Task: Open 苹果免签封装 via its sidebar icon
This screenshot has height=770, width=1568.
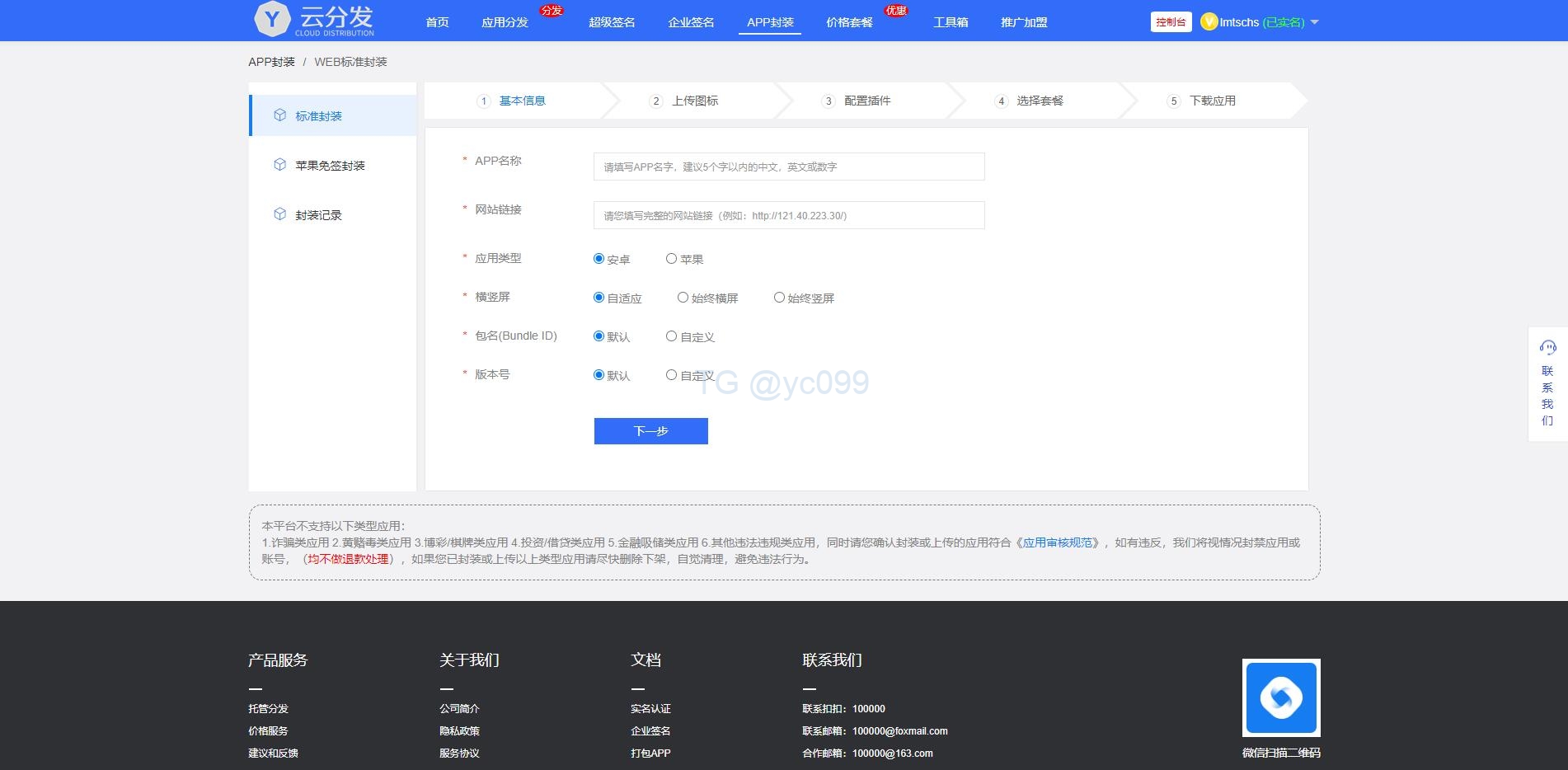Action: 279,165
